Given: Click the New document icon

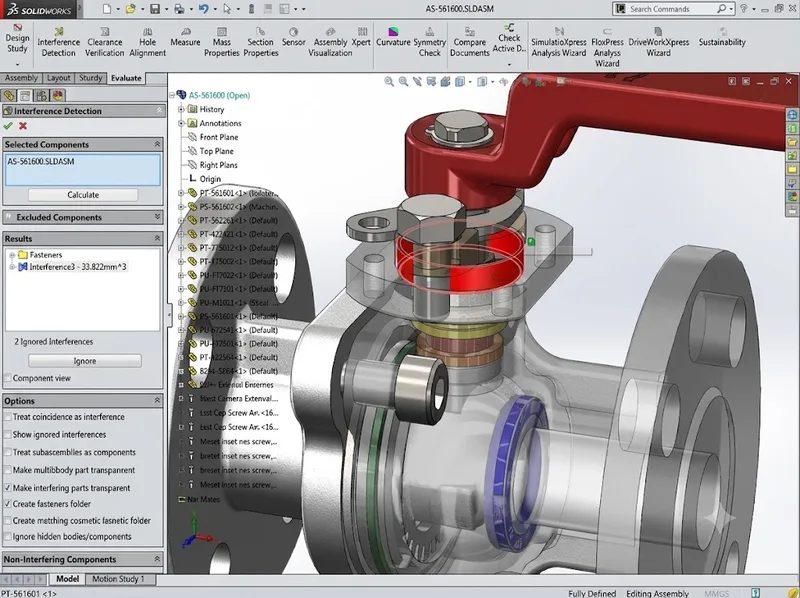Looking at the screenshot, I should pos(107,9).
